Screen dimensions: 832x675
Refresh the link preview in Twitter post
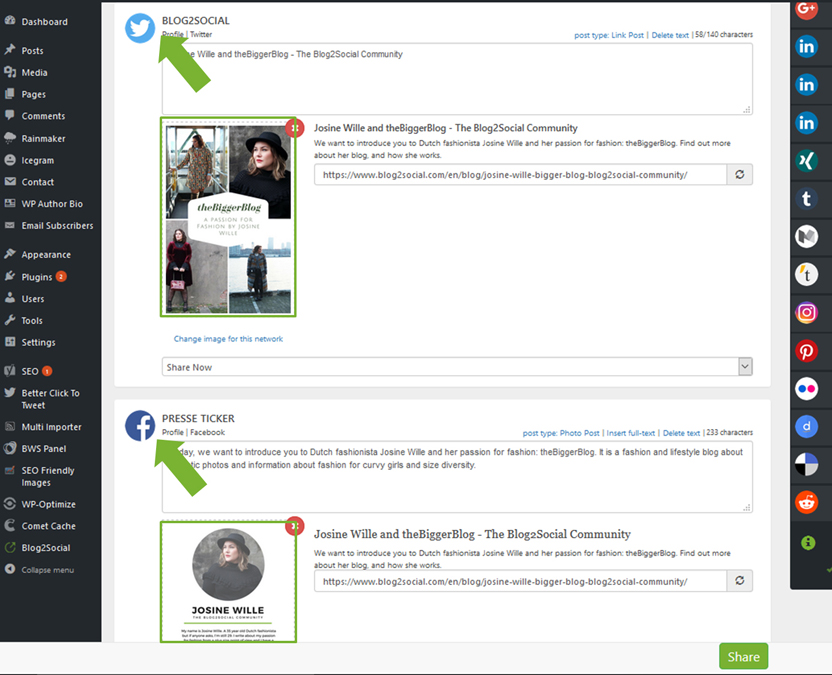pyautogui.click(x=739, y=175)
